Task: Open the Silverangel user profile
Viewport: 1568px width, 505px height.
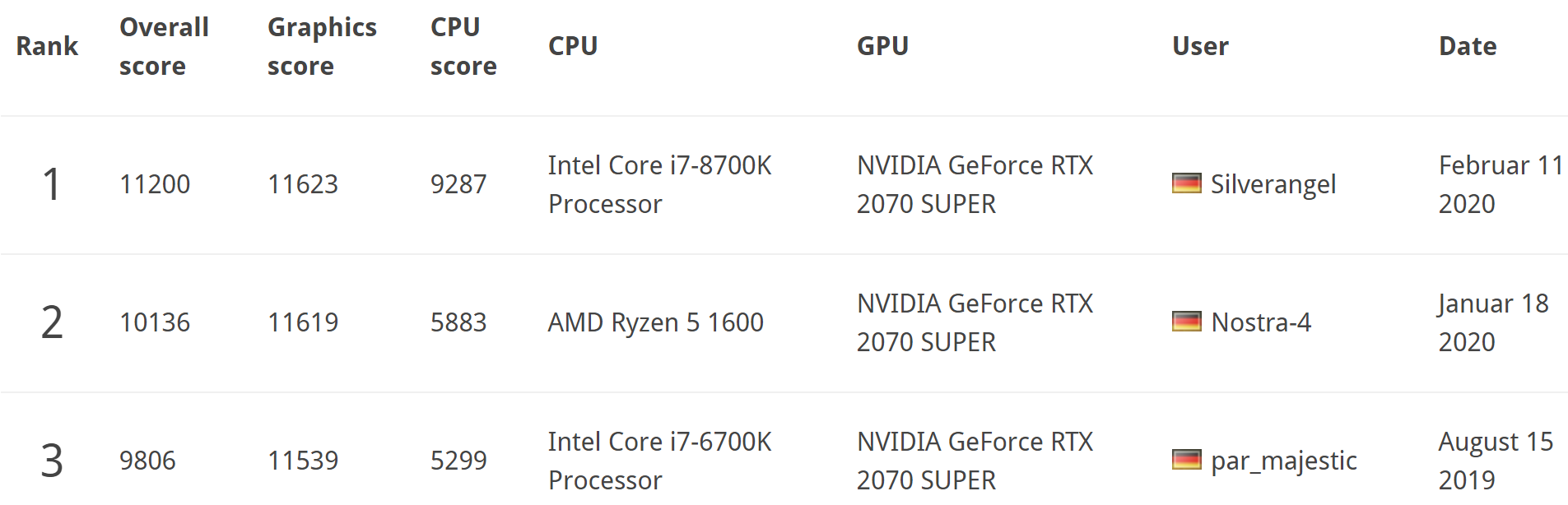Action: (x=1273, y=184)
